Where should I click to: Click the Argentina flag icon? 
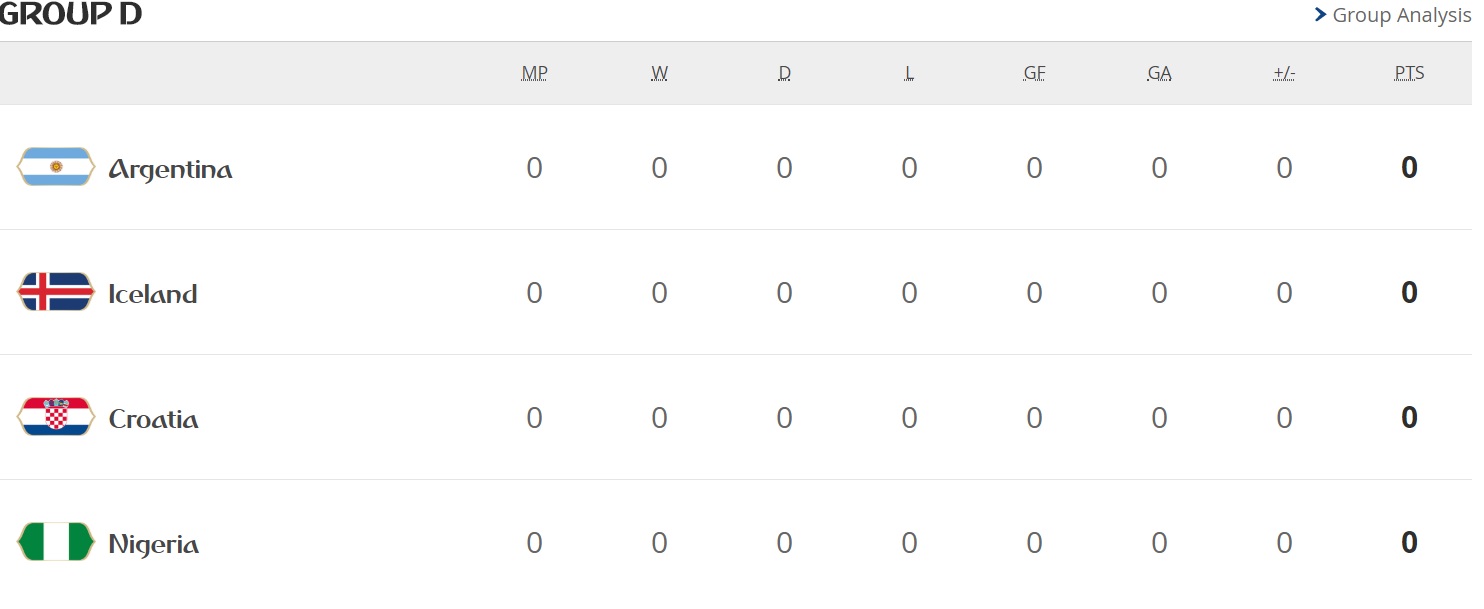(56, 167)
